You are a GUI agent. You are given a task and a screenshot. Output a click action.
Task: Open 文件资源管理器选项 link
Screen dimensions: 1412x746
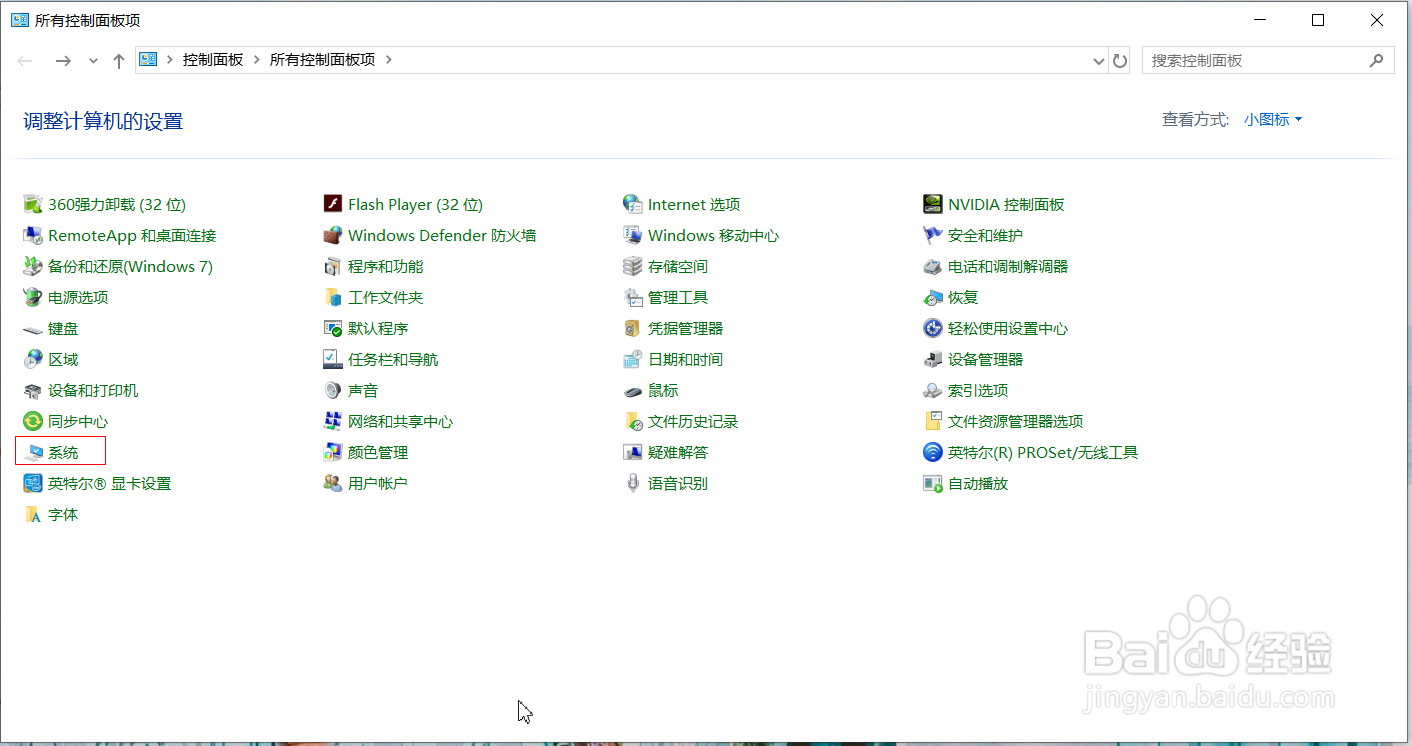click(x=1016, y=421)
